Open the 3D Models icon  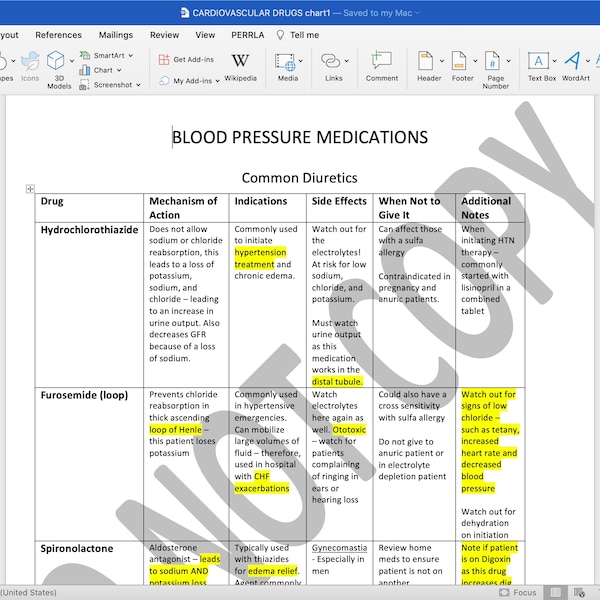55,61
